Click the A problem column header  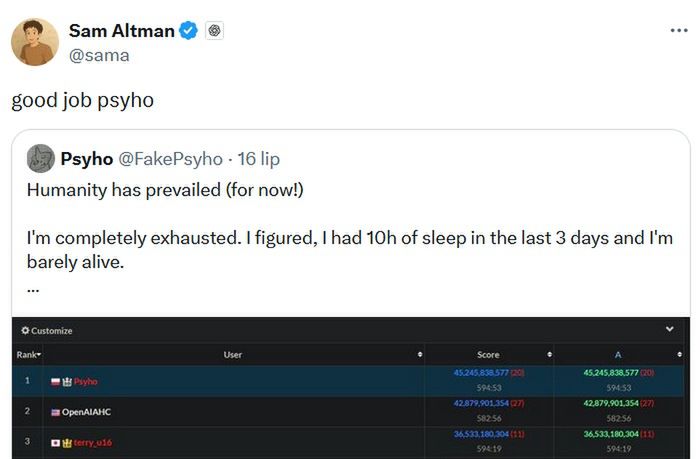pyautogui.click(x=617, y=355)
